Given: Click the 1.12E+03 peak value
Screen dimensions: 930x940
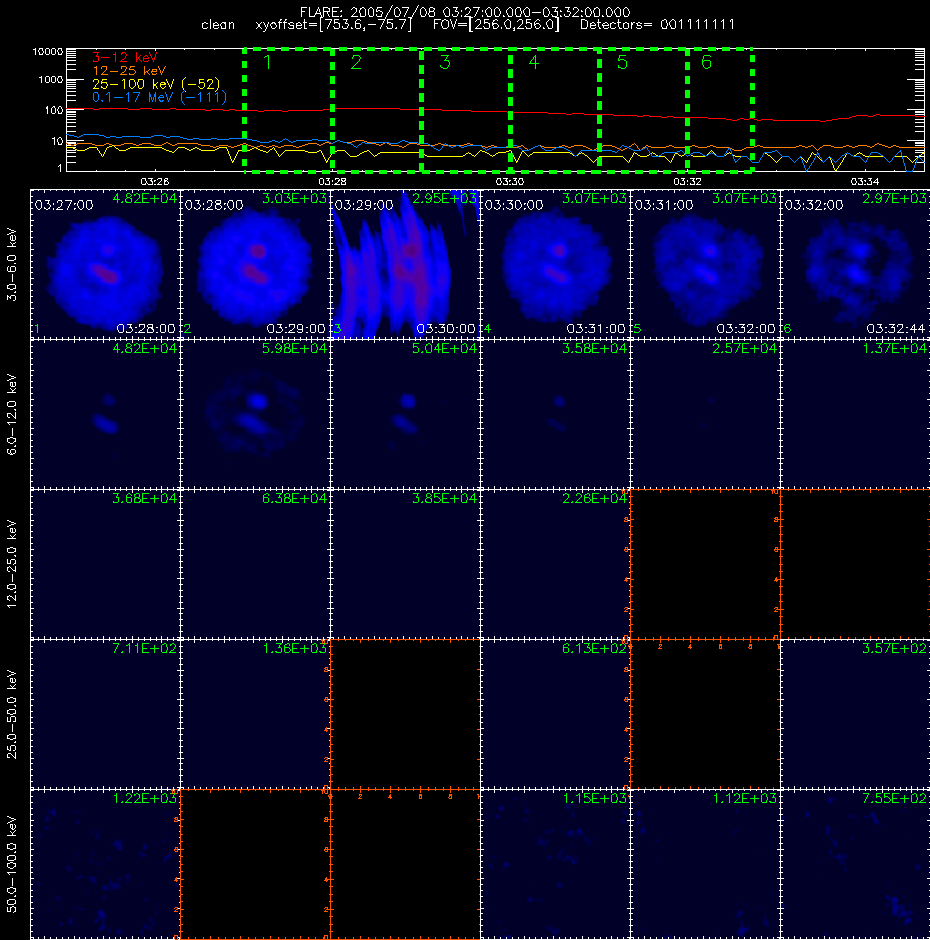Looking at the screenshot, I should coord(744,798).
